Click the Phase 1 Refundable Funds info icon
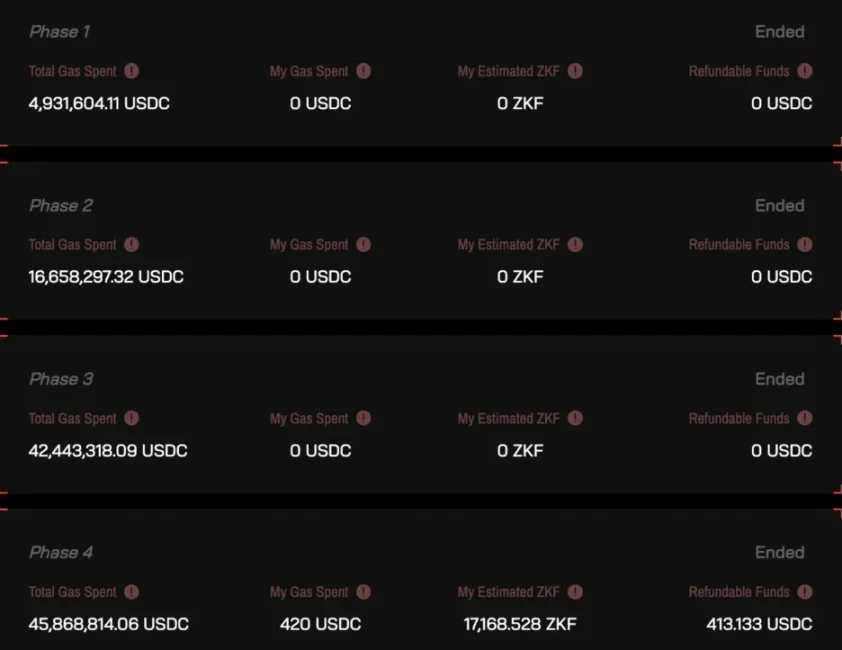 pyautogui.click(x=804, y=71)
